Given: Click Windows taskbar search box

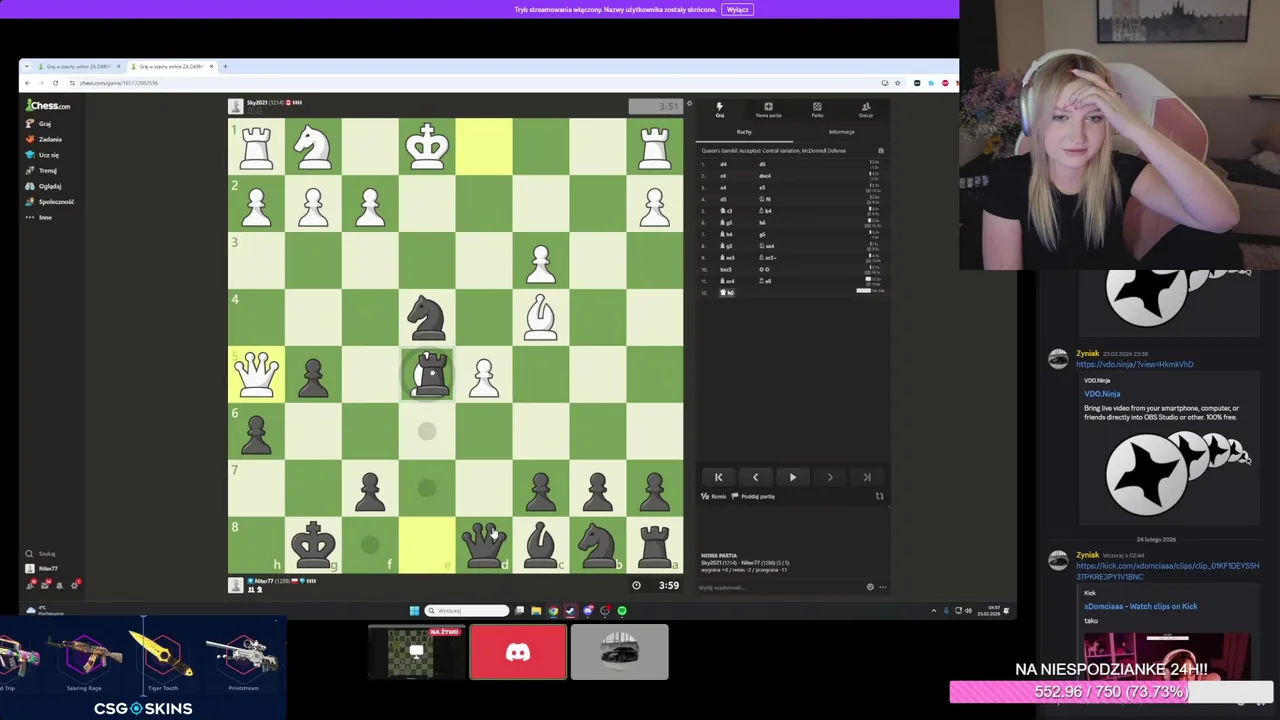Looking at the screenshot, I should click(467, 610).
